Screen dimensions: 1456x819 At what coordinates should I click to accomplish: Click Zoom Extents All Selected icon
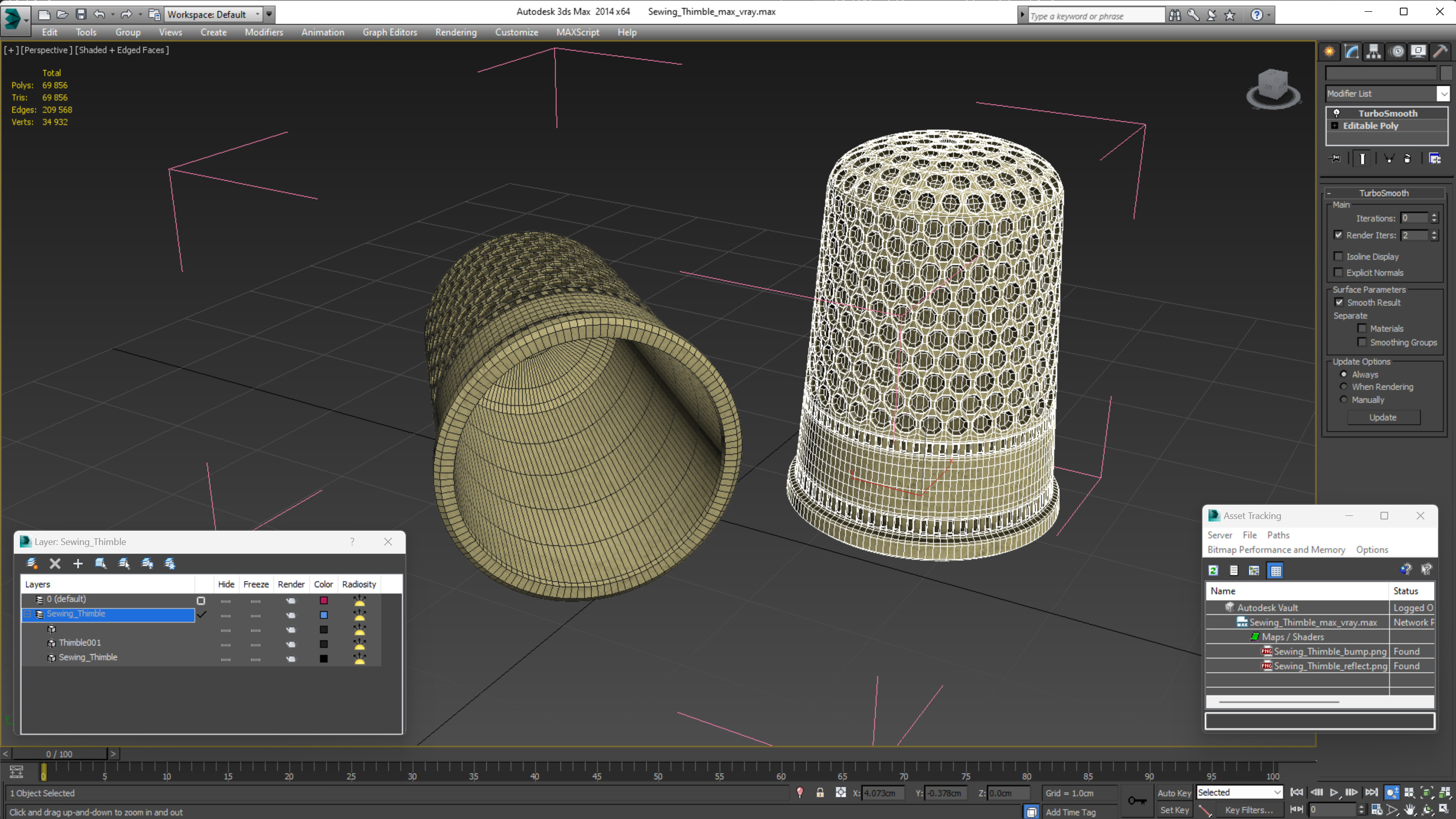1445,793
